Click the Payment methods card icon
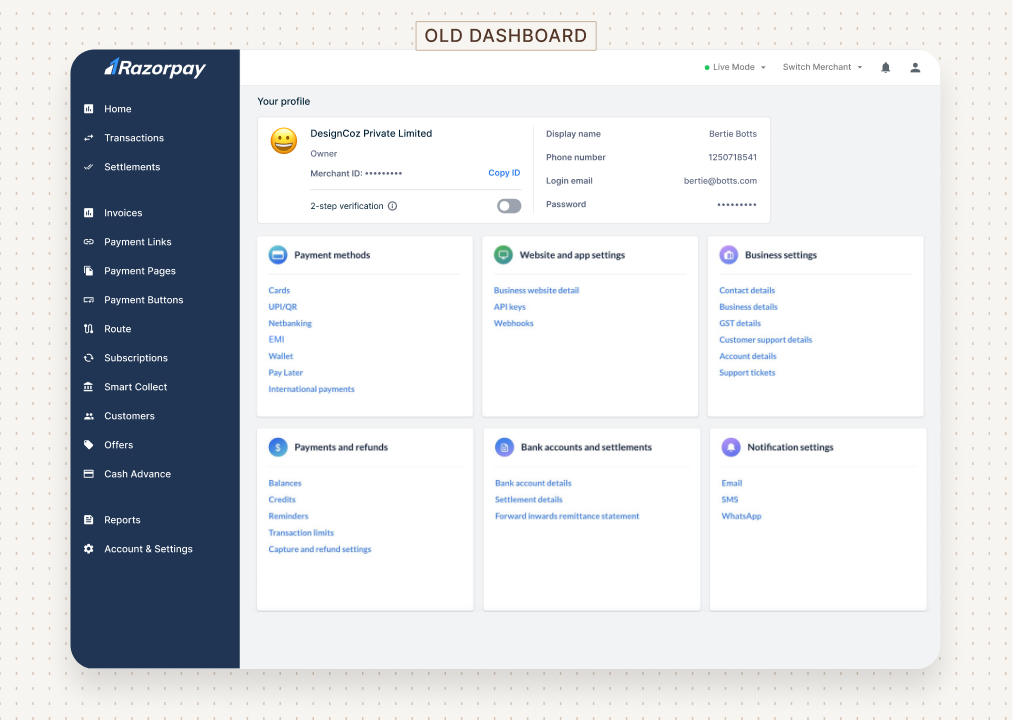 (x=278, y=255)
